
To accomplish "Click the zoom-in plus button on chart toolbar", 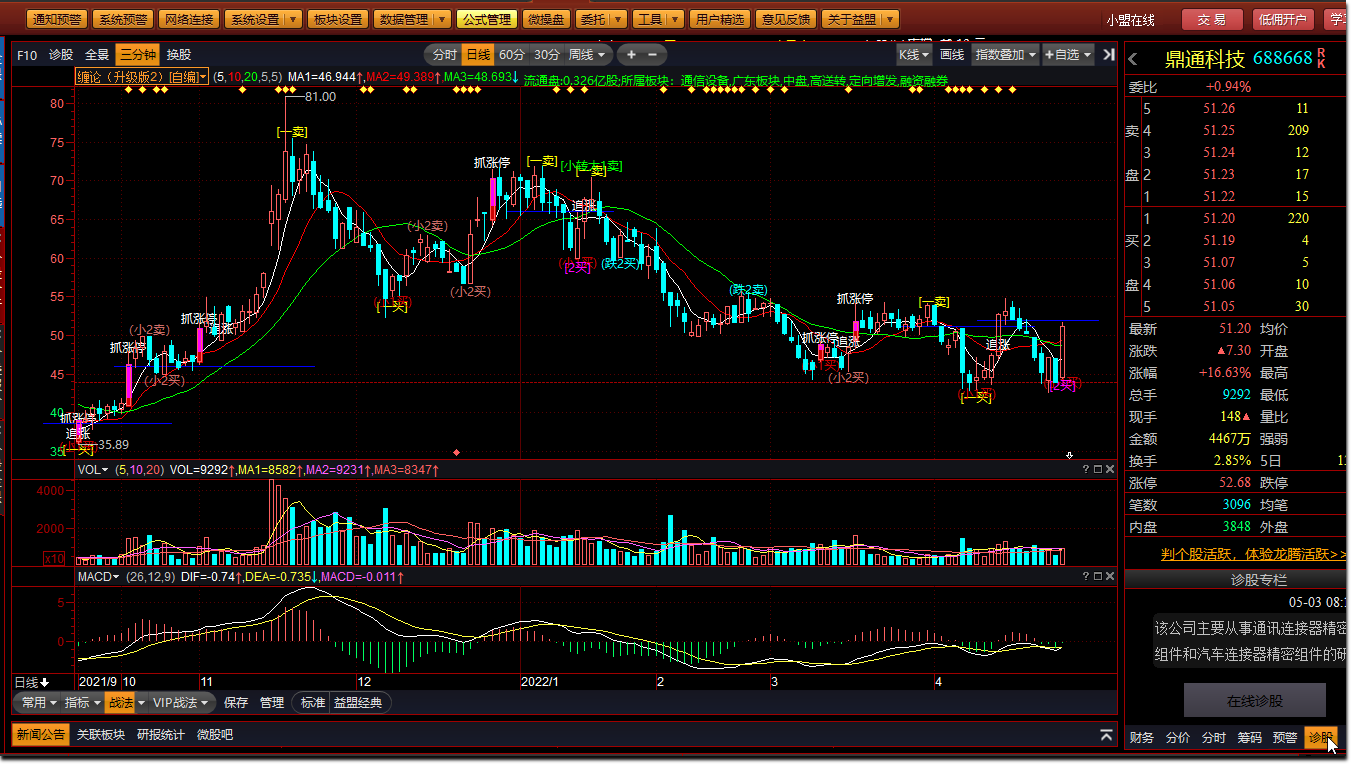I will (x=631, y=54).
